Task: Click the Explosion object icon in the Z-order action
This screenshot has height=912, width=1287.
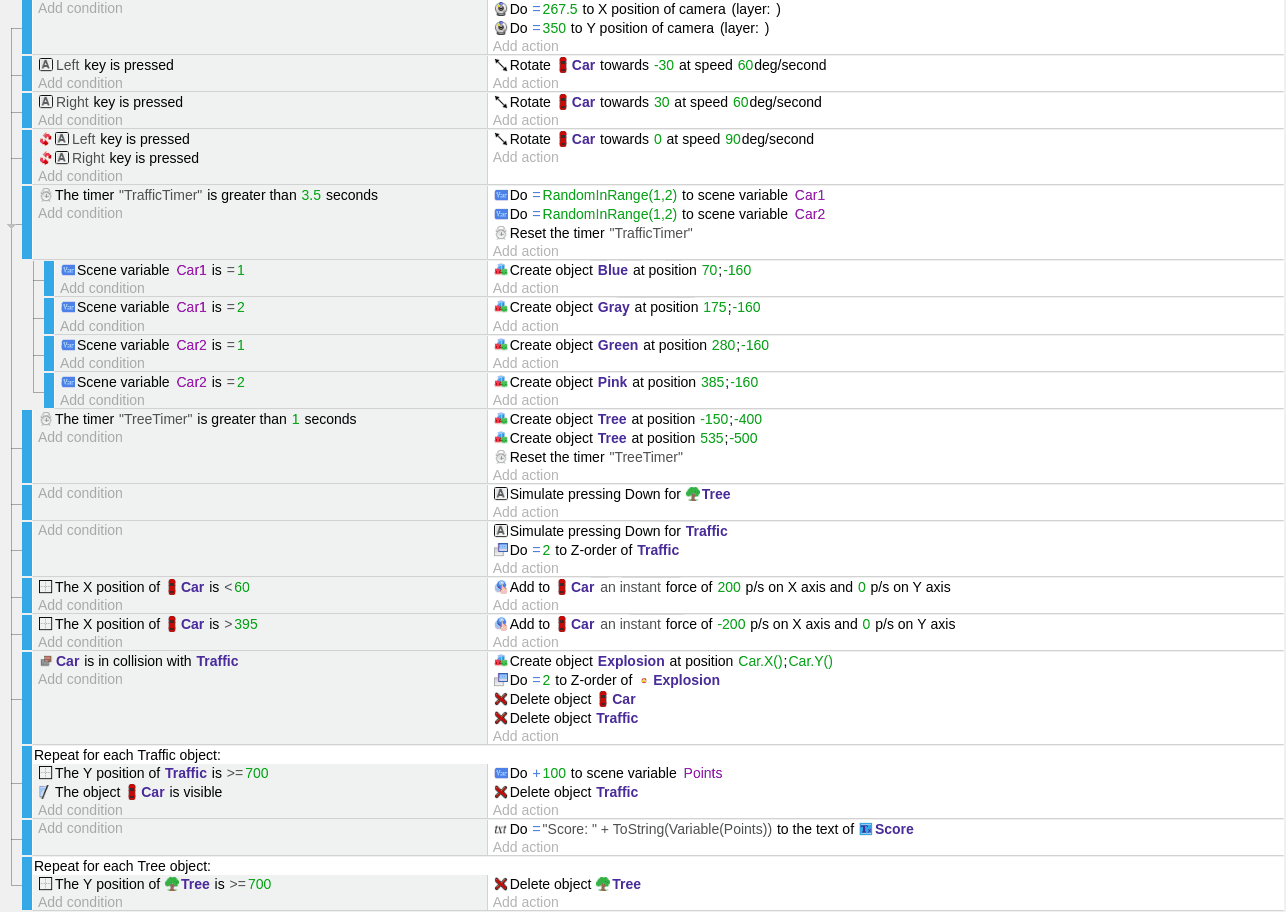Action: [x=644, y=680]
